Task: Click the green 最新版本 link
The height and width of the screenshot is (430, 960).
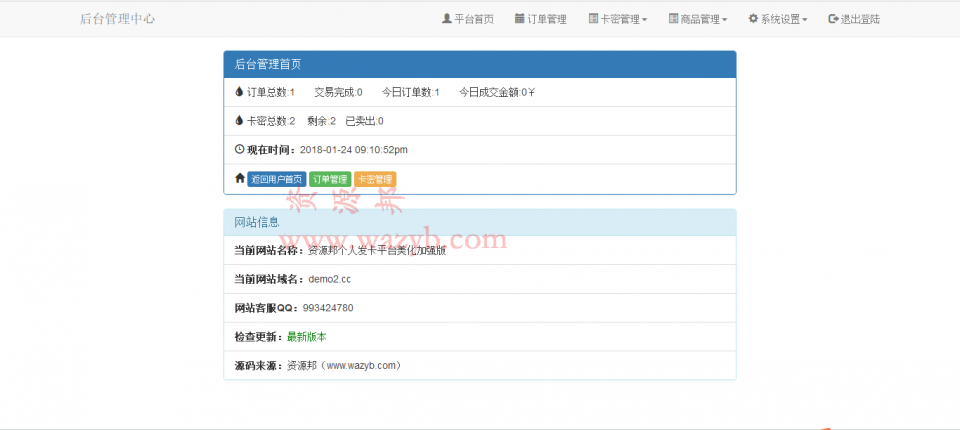Action: pos(307,337)
